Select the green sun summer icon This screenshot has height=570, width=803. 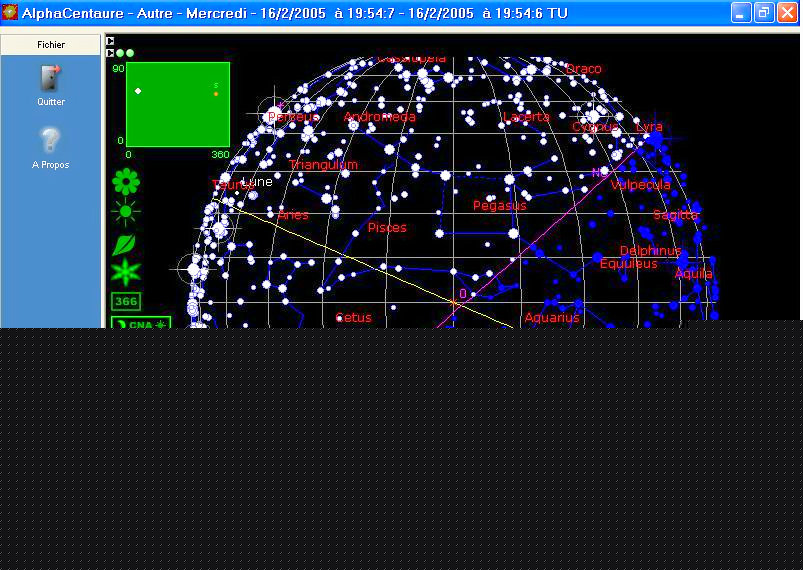point(126,212)
